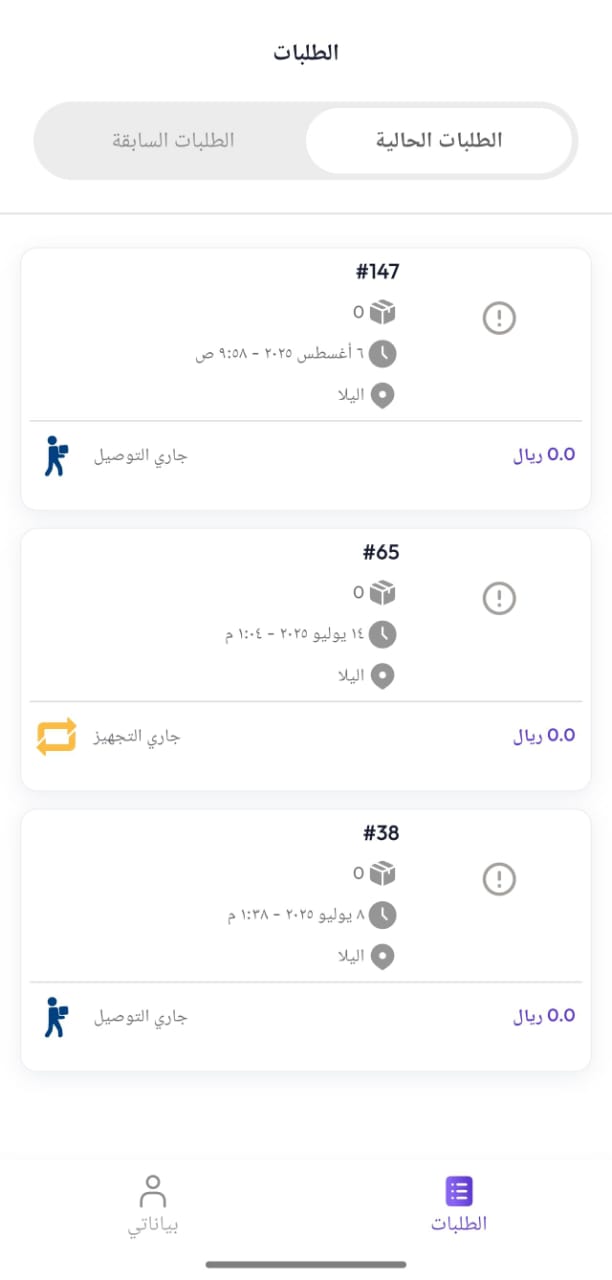
Task: Click the delivery person icon on order #38
Action: point(56,1015)
